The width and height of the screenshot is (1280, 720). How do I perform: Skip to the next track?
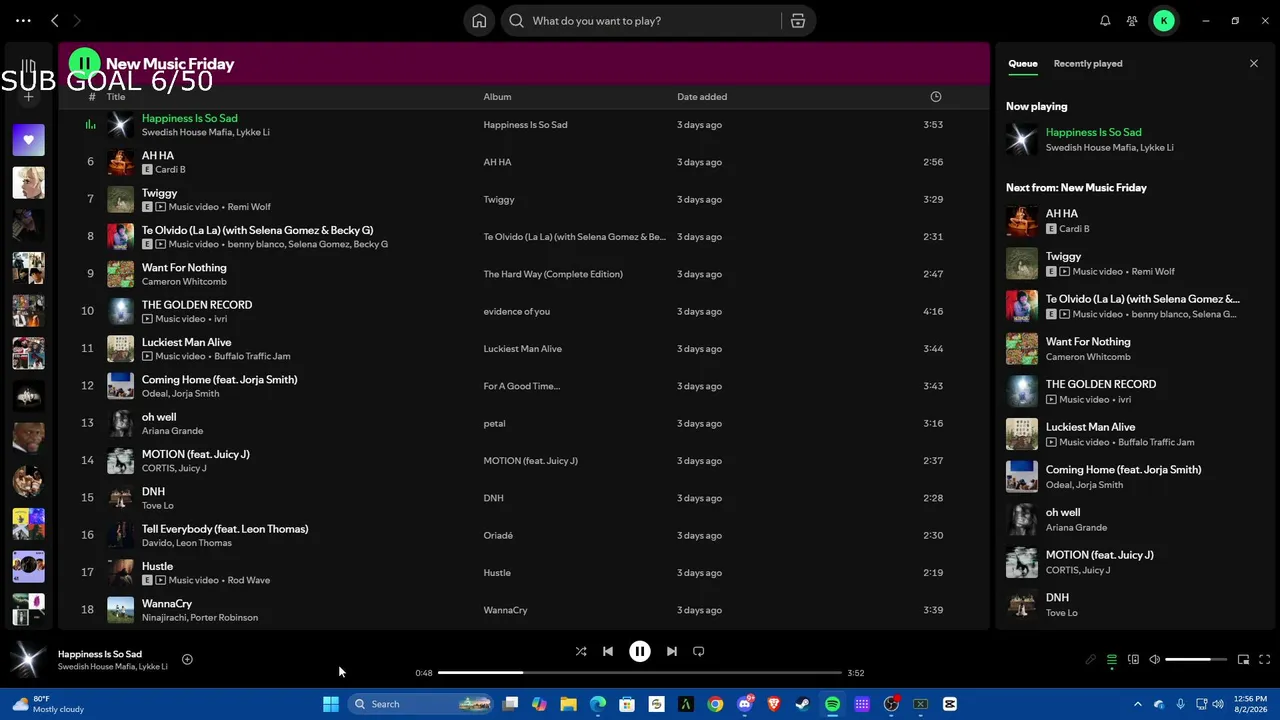(672, 651)
